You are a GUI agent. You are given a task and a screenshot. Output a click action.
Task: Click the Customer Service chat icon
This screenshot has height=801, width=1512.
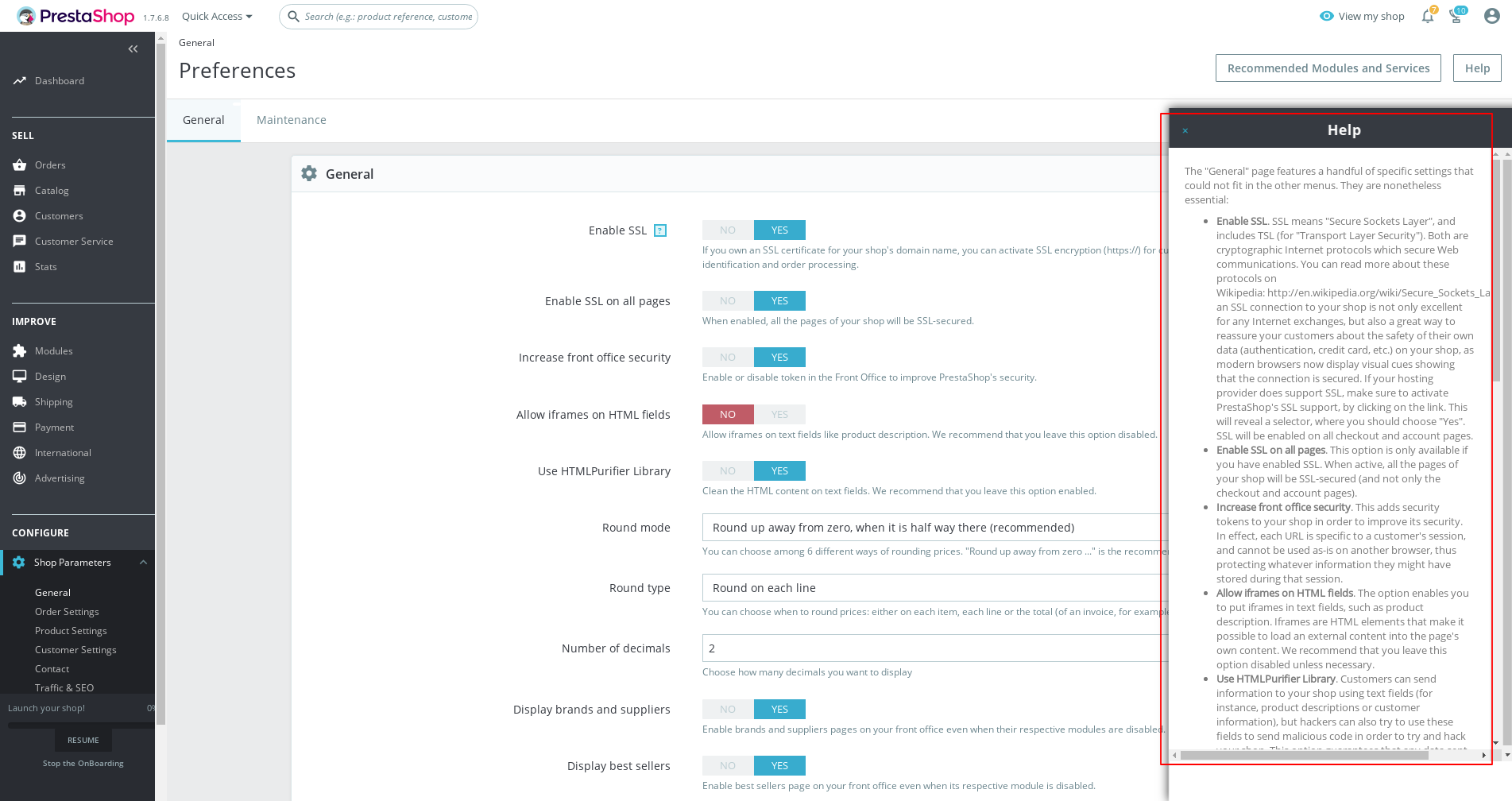point(19,242)
